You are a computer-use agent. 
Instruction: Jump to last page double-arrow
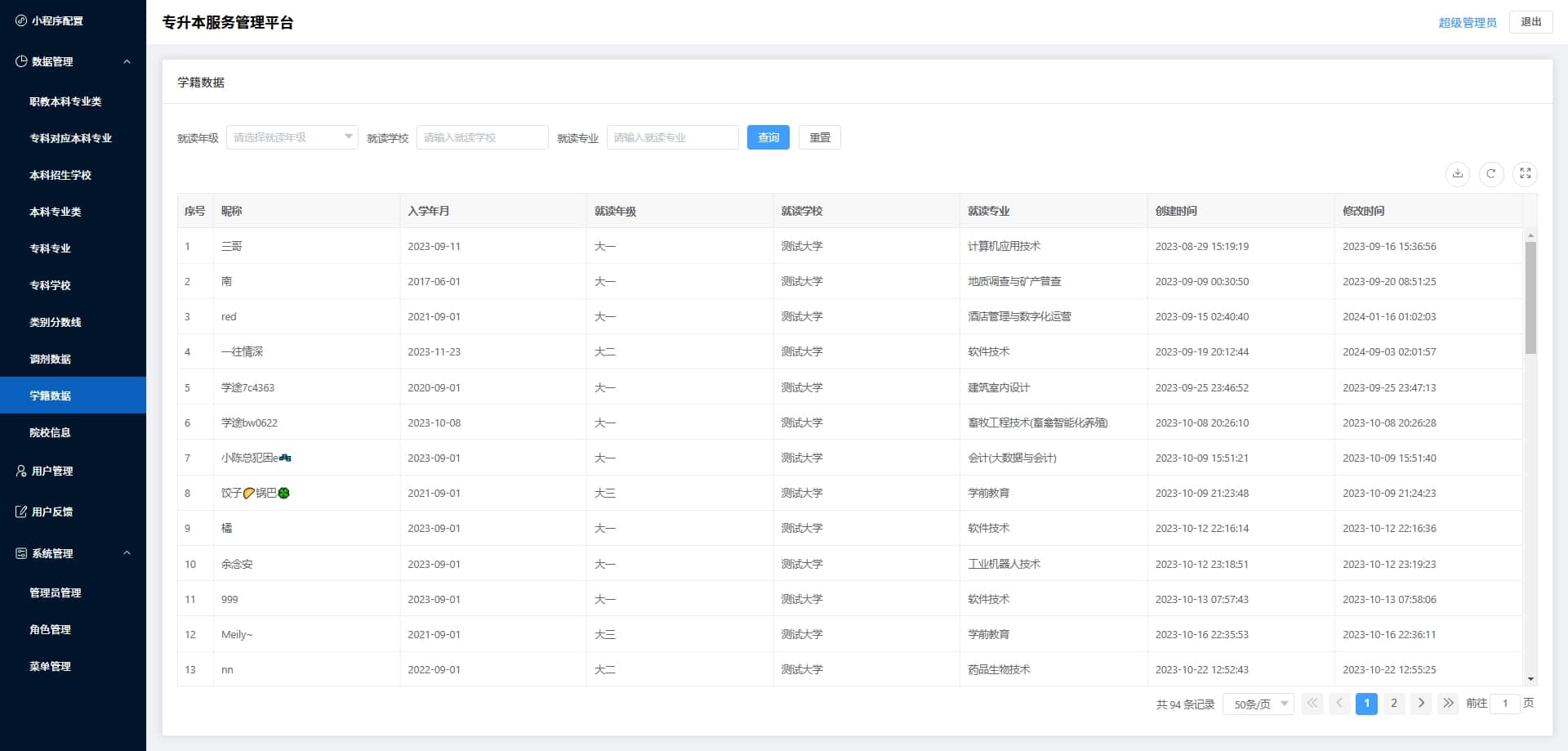(1448, 704)
